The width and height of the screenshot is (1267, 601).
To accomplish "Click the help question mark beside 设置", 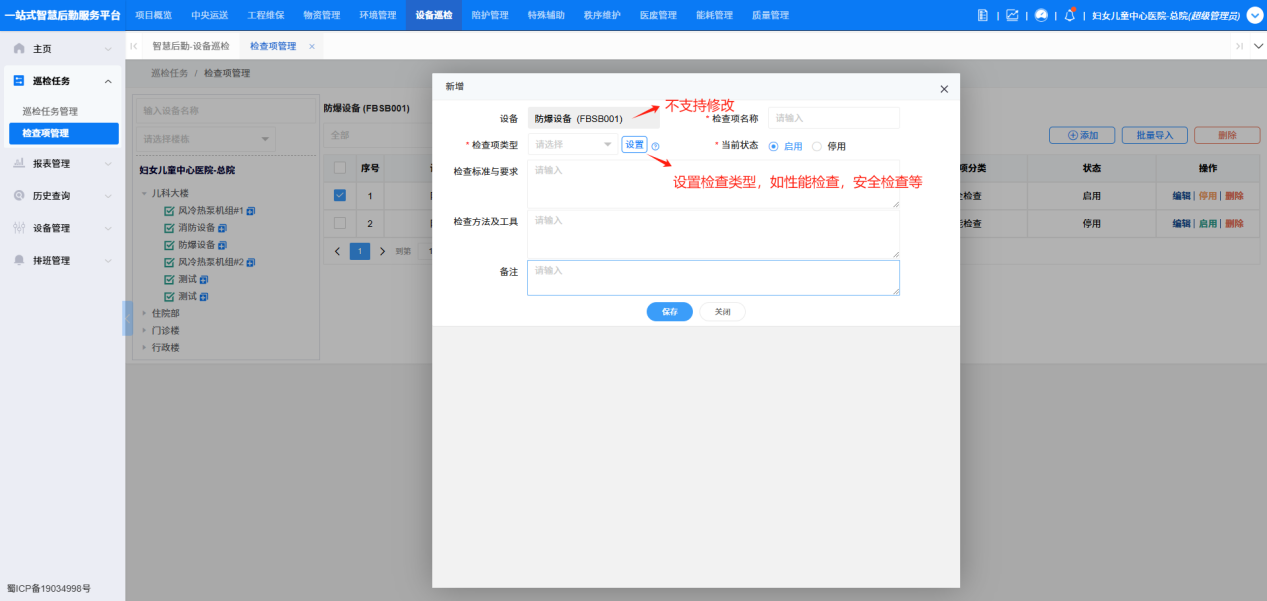I will 655,146.
